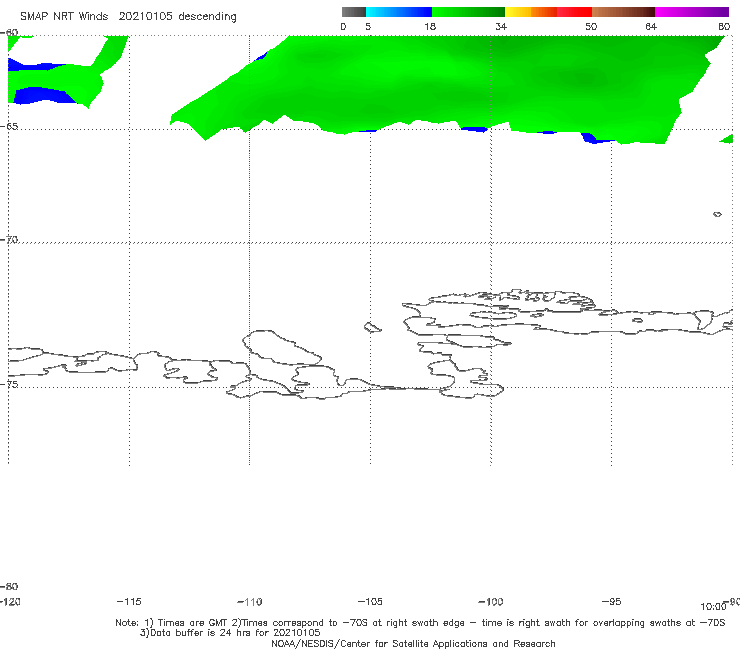Click the longitude label "-110"
740x650 pixels.
point(250,602)
